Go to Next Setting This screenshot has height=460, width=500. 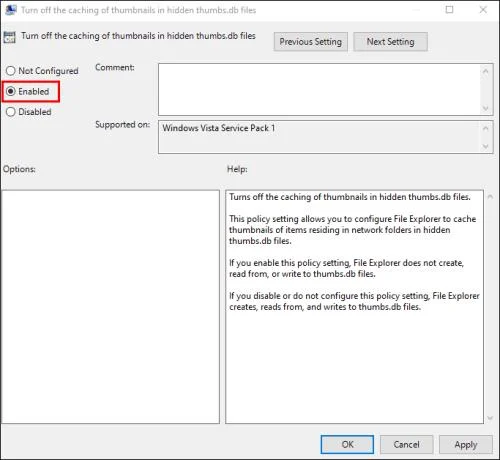390,42
